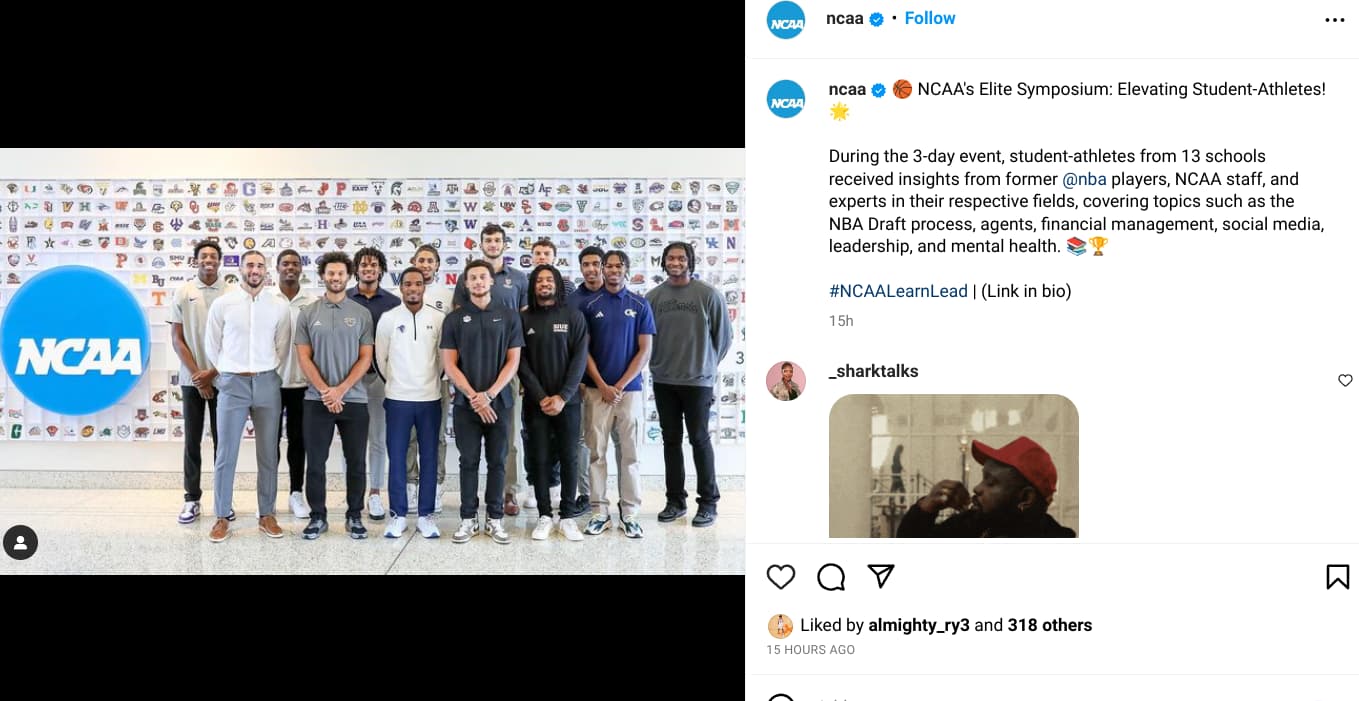Show the 318 others who liked
Viewport: 1359px width, 701px height.
(1050, 625)
